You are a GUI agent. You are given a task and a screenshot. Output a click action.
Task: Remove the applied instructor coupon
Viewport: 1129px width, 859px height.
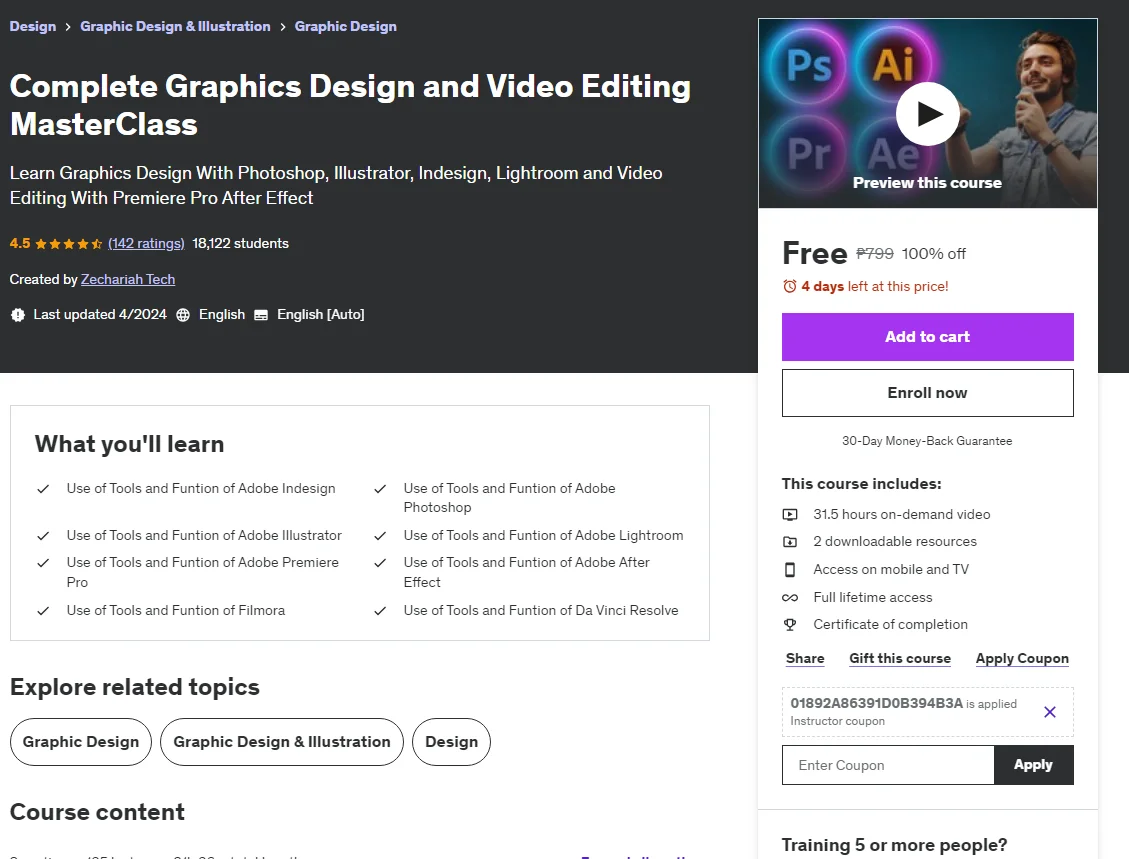pyautogui.click(x=1050, y=711)
